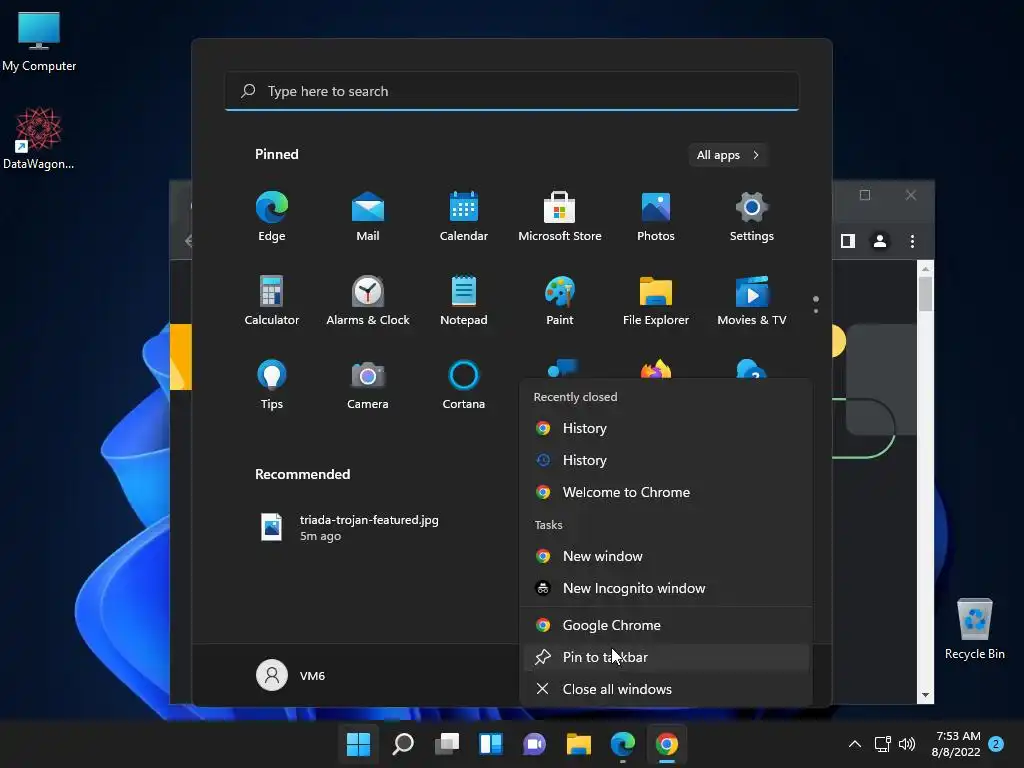Switch to Edge in taskbar
1024x768 pixels.
click(622, 744)
